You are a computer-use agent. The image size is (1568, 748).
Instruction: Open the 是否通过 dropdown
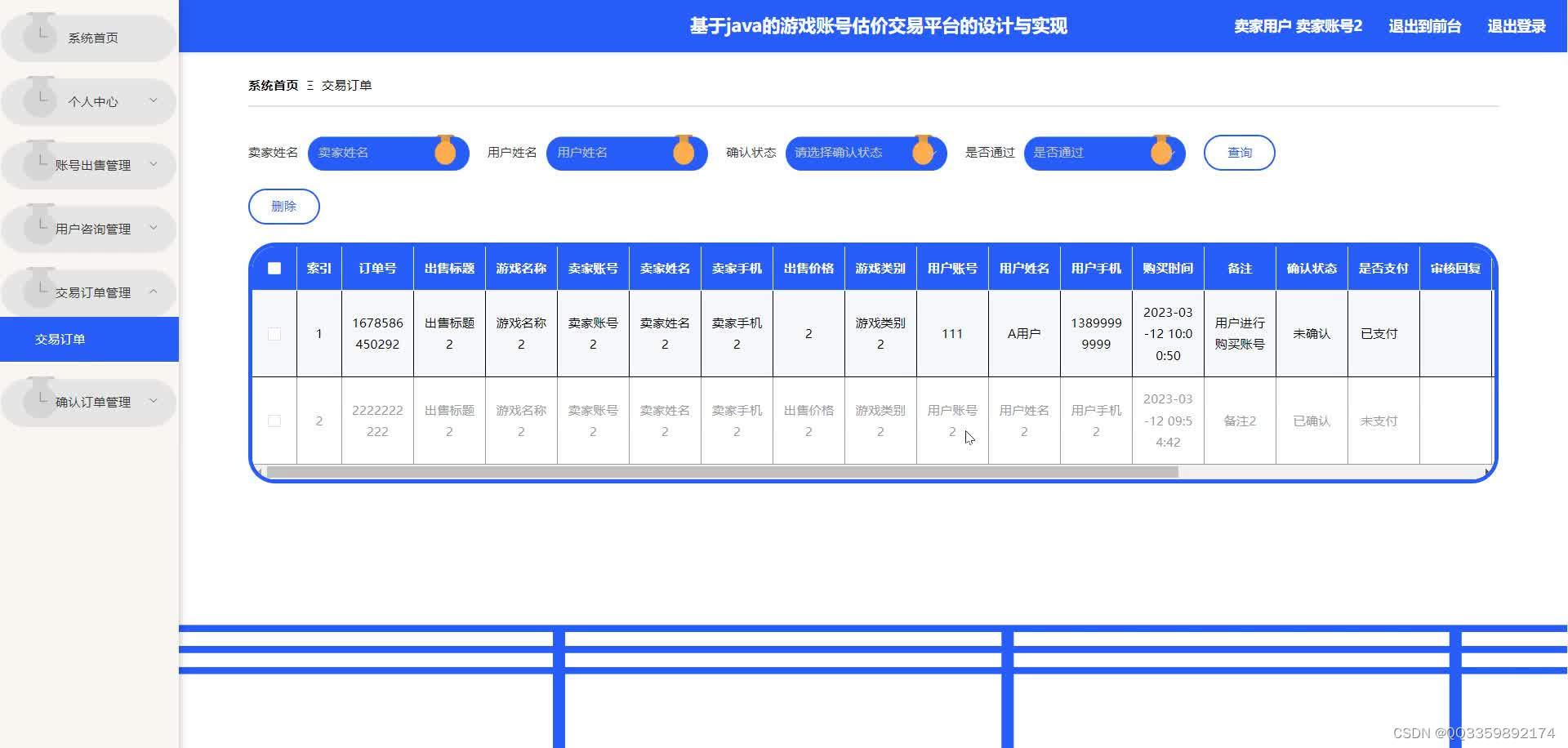[x=1104, y=153]
